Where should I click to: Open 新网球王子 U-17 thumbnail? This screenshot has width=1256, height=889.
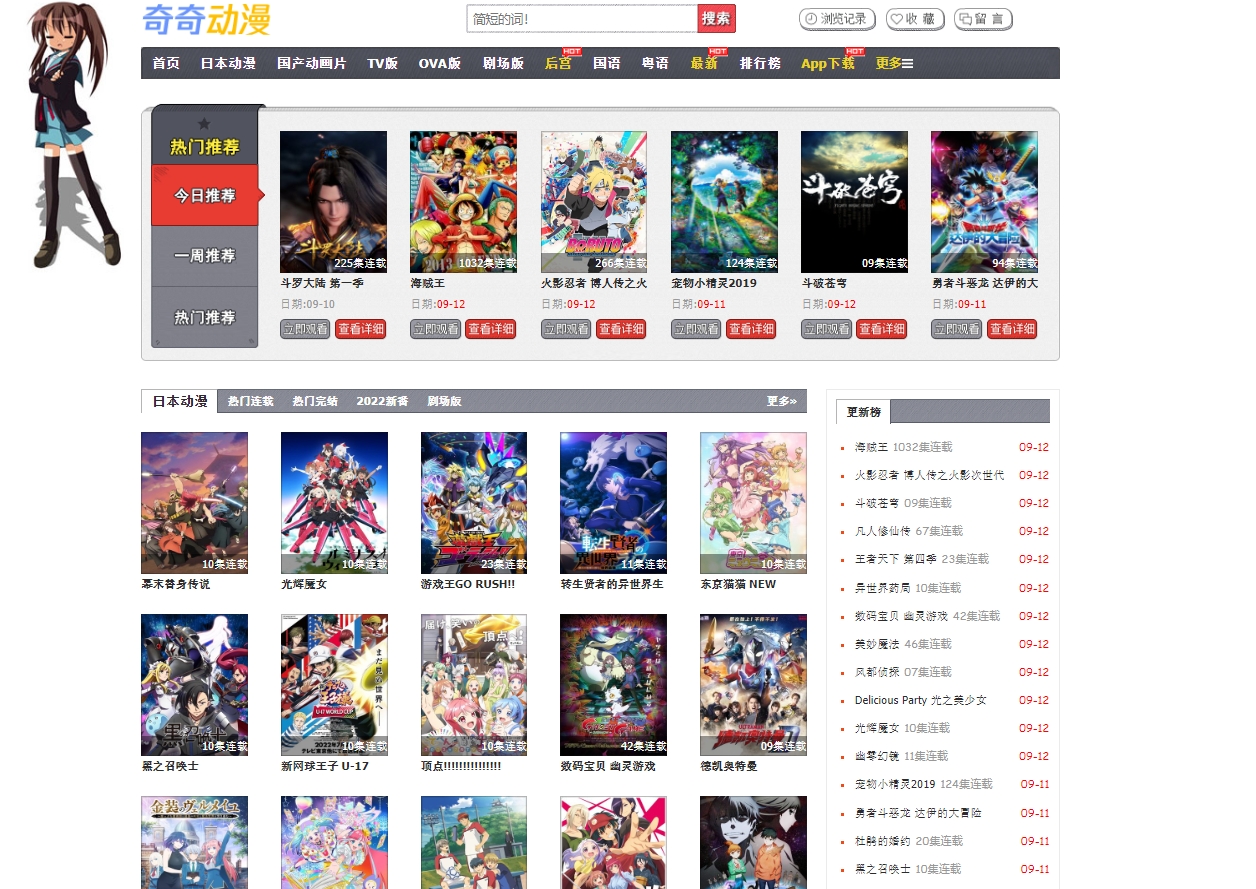(334, 685)
